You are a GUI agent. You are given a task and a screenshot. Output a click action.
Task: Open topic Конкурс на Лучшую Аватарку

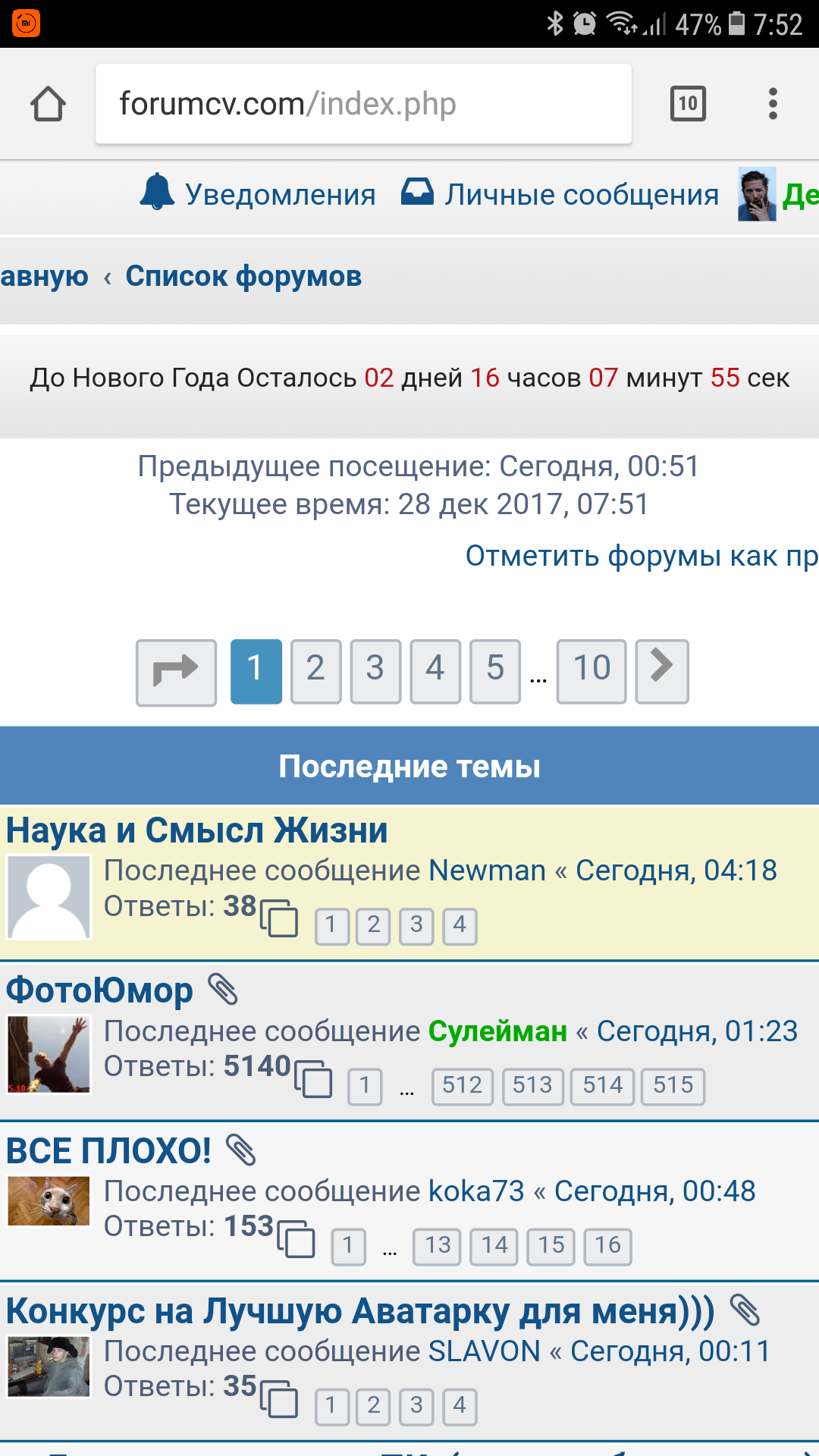coord(360,1311)
